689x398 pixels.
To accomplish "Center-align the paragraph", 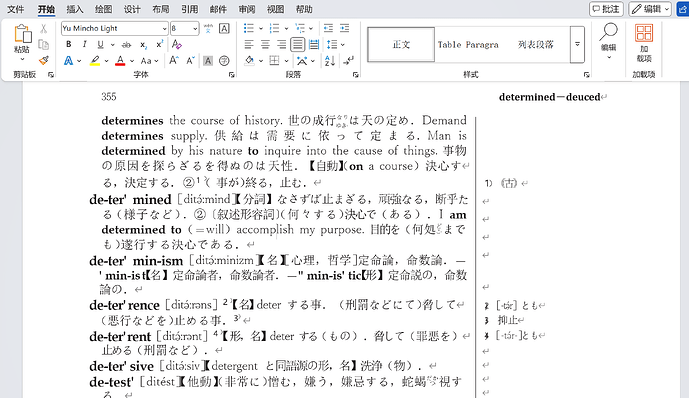I will point(265,44).
